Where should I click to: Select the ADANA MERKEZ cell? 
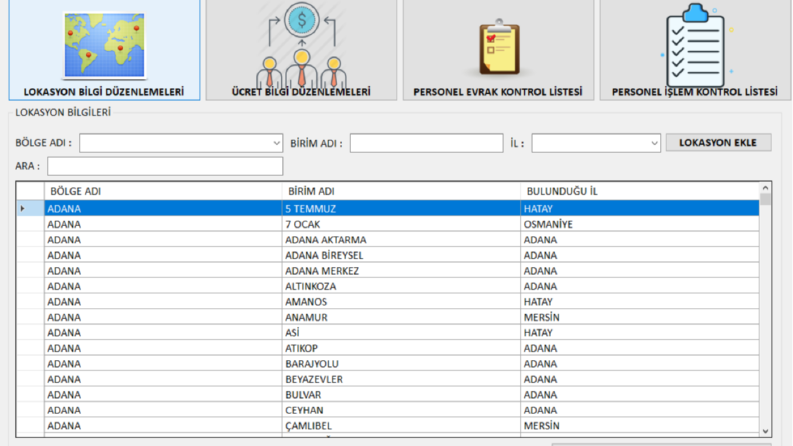click(x=401, y=271)
